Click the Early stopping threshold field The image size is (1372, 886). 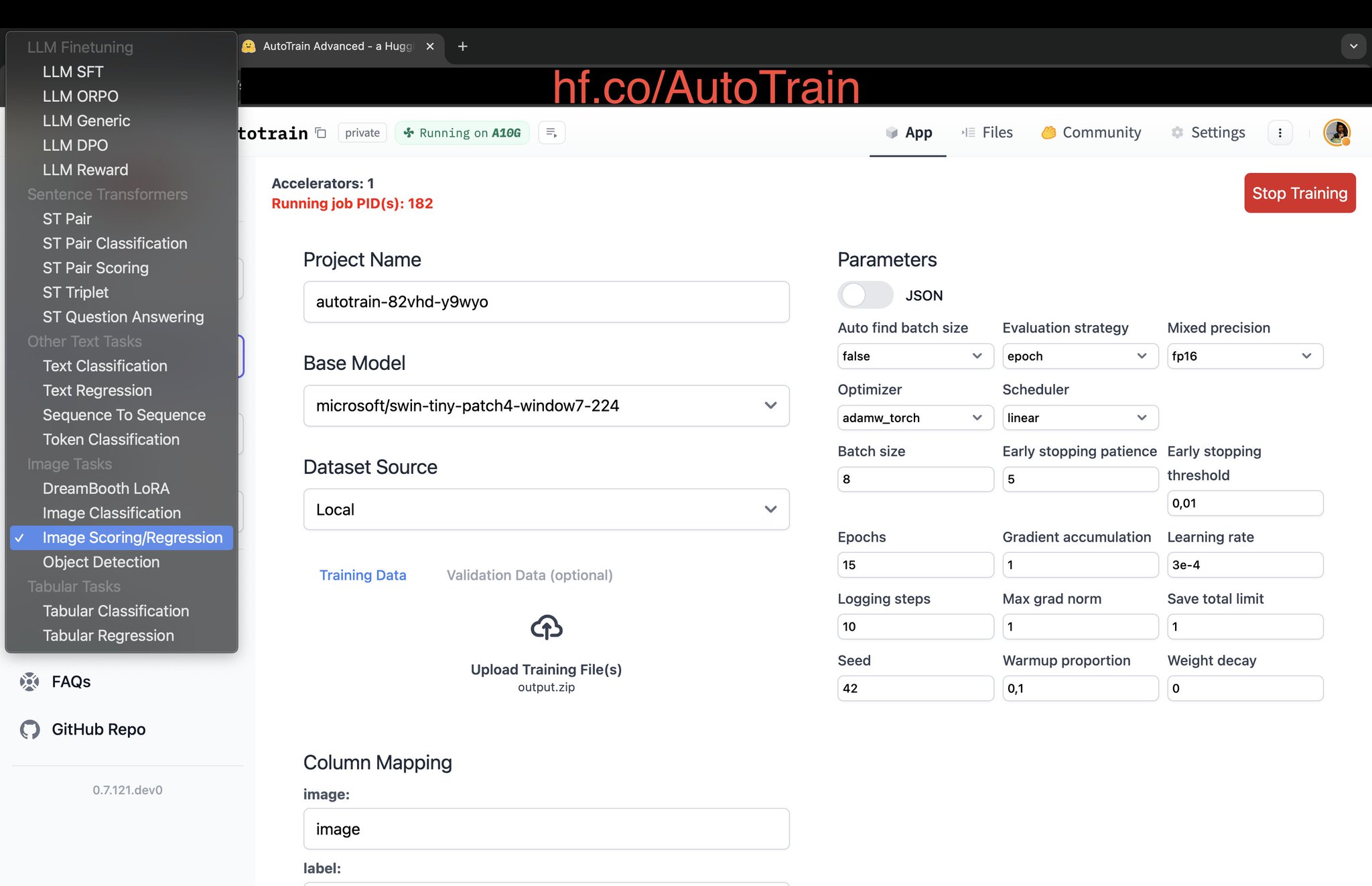tap(1245, 503)
